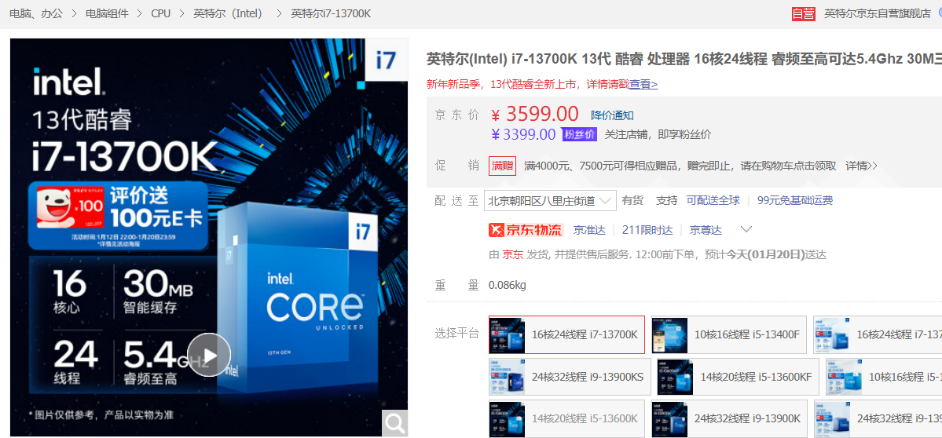Click the weight value 0.086kg
This screenshot has width=942, height=438.
pos(508,285)
